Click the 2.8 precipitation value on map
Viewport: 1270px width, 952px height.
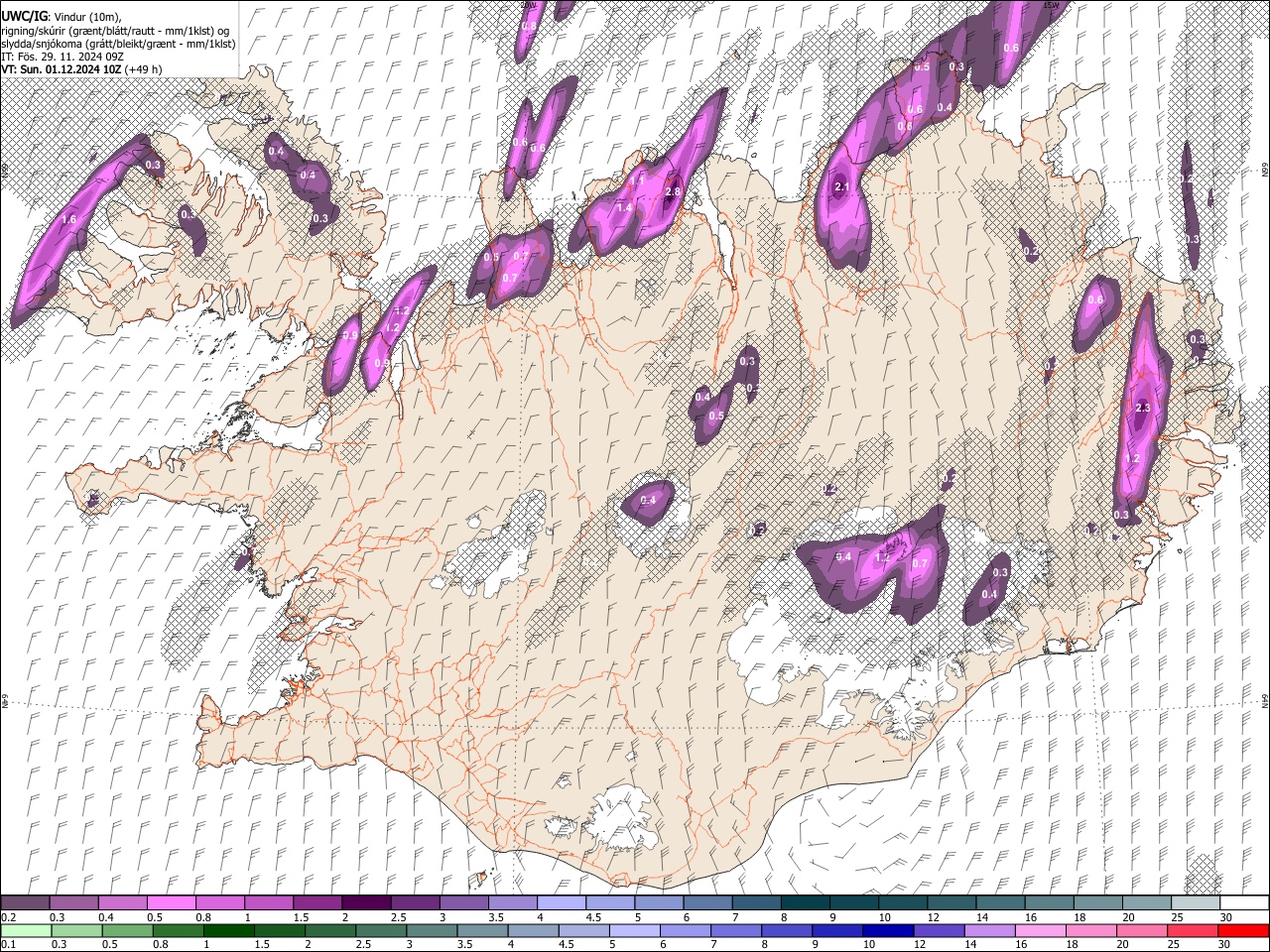[673, 191]
